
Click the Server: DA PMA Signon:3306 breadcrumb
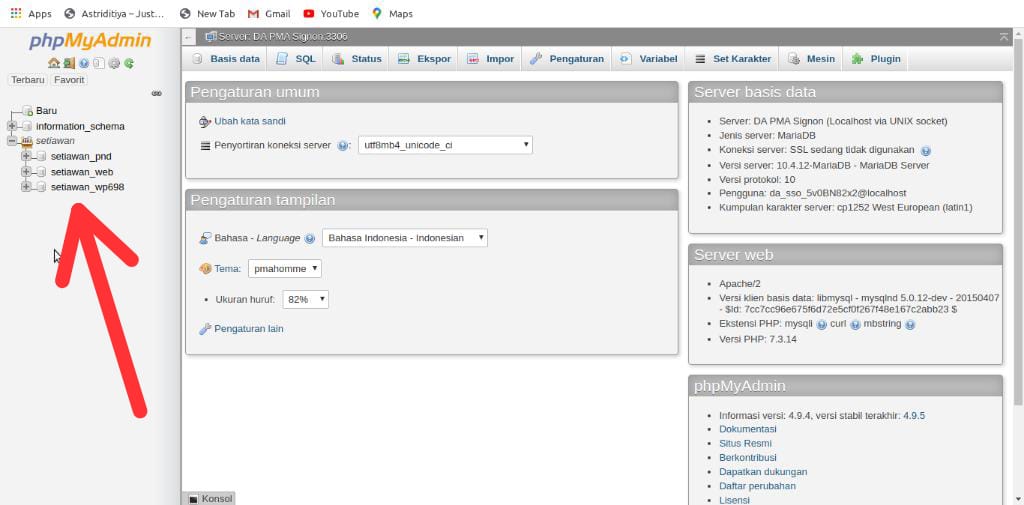(282, 37)
